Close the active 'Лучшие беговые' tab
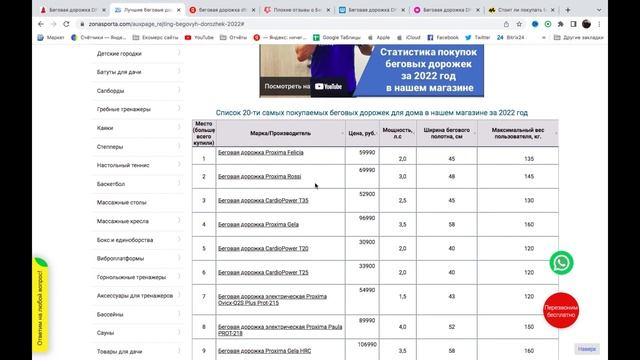640x360 pixels. pyautogui.click(x=178, y=10)
